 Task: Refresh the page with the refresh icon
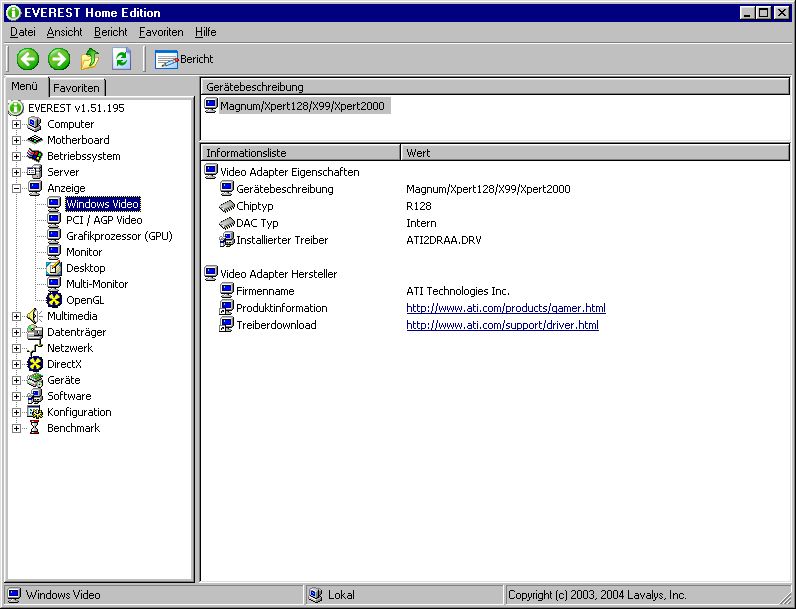[x=121, y=59]
